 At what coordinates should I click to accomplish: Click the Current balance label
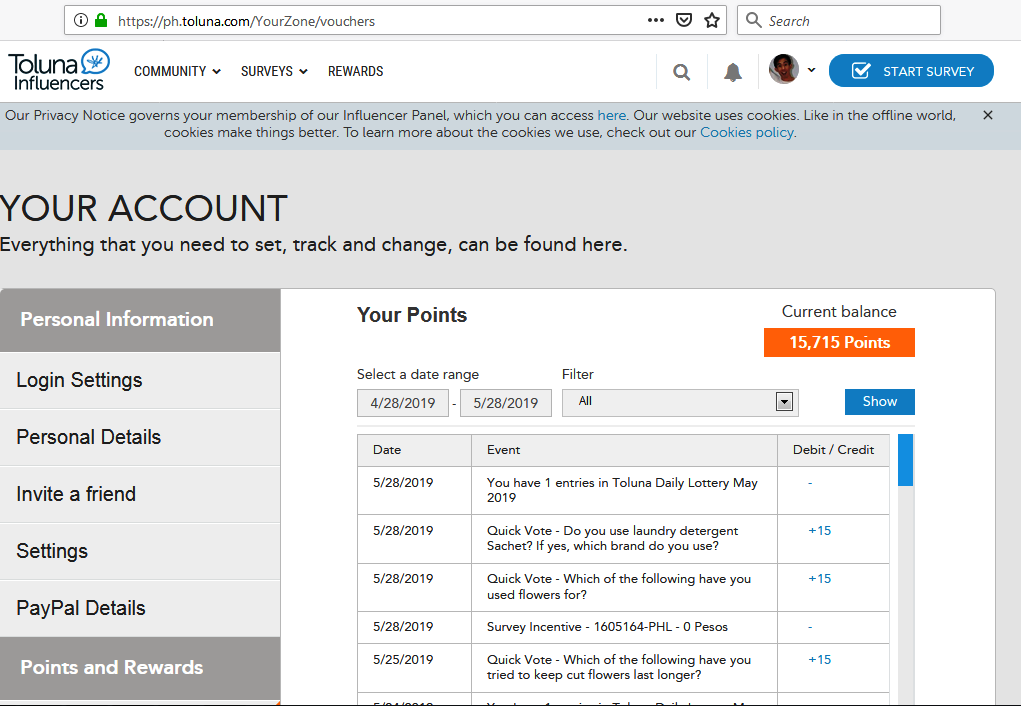[839, 312]
